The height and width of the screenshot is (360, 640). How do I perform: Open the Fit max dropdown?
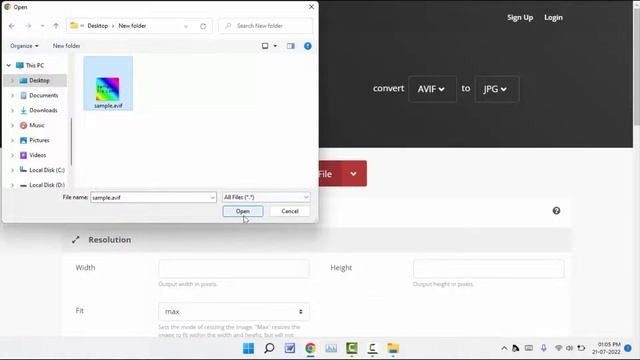pyautogui.click(x=234, y=312)
